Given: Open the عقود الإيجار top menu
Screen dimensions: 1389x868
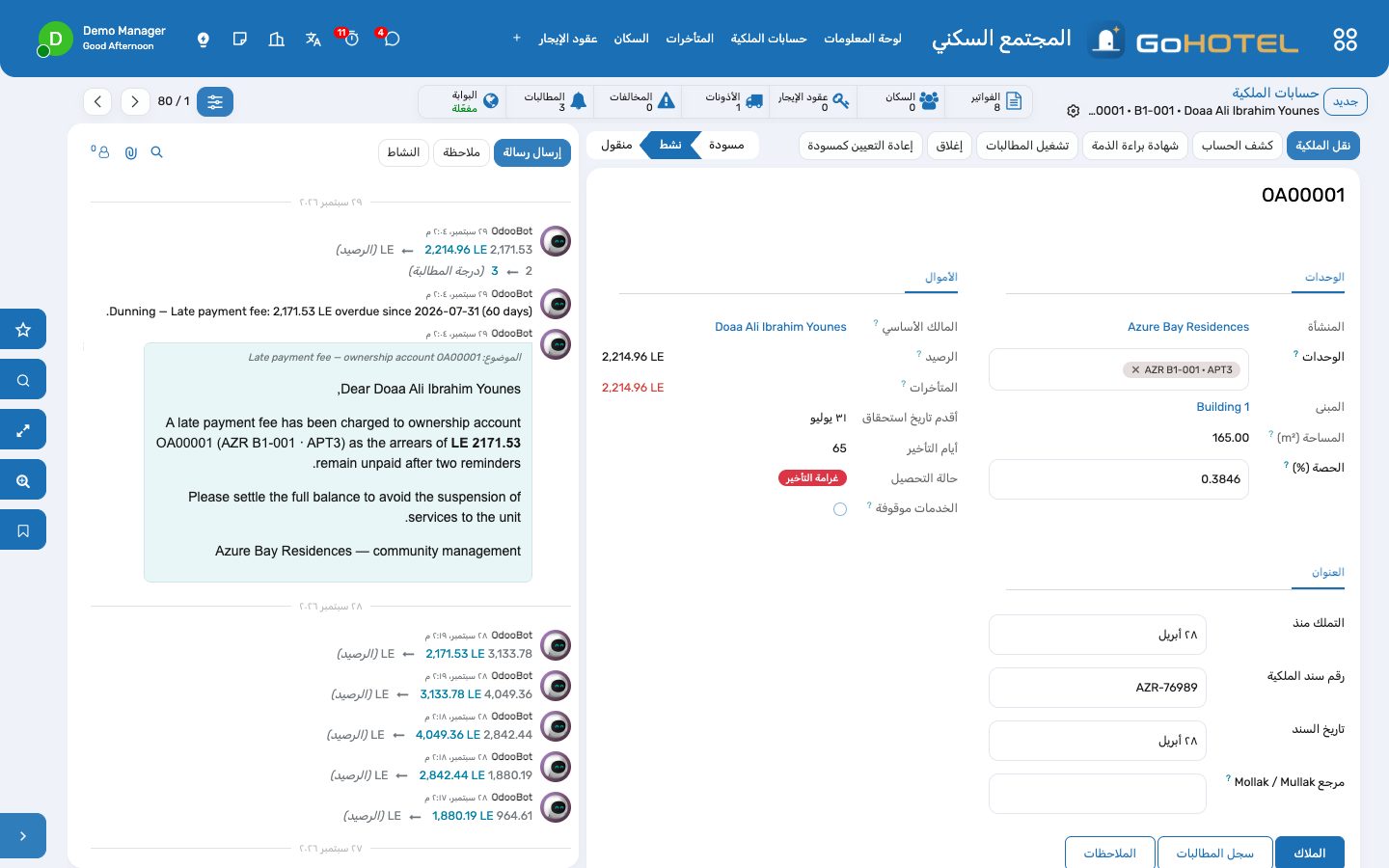Looking at the screenshot, I should 568,39.
